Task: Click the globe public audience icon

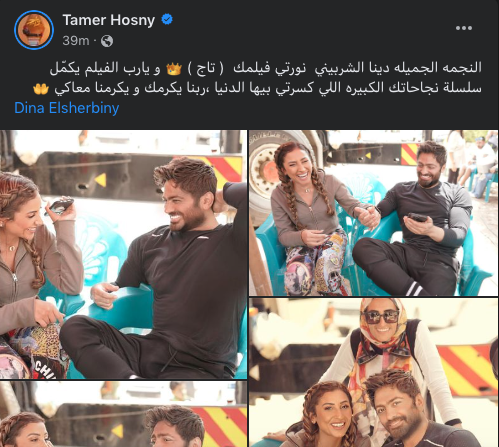Action: [107, 41]
